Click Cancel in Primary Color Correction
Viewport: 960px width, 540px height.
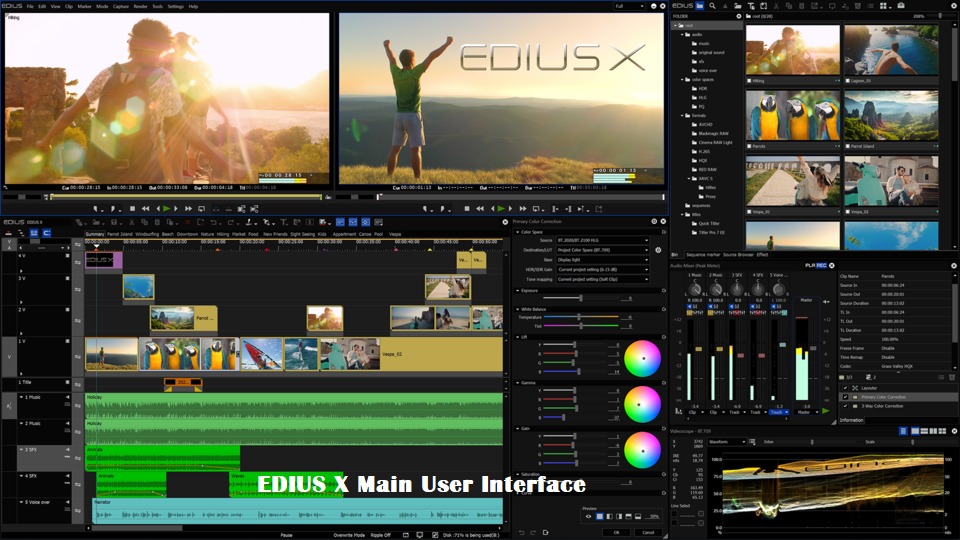[x=648, y=532]
